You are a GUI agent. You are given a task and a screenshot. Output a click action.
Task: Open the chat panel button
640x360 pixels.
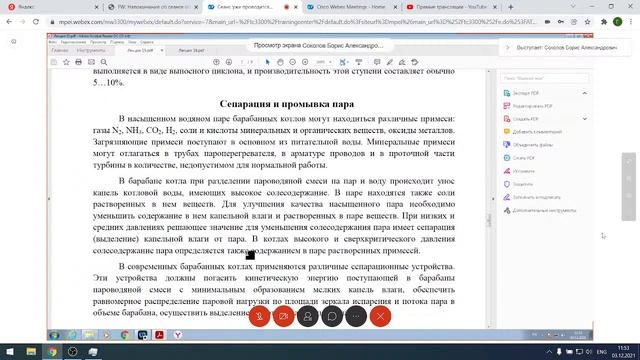coord(332,316)
